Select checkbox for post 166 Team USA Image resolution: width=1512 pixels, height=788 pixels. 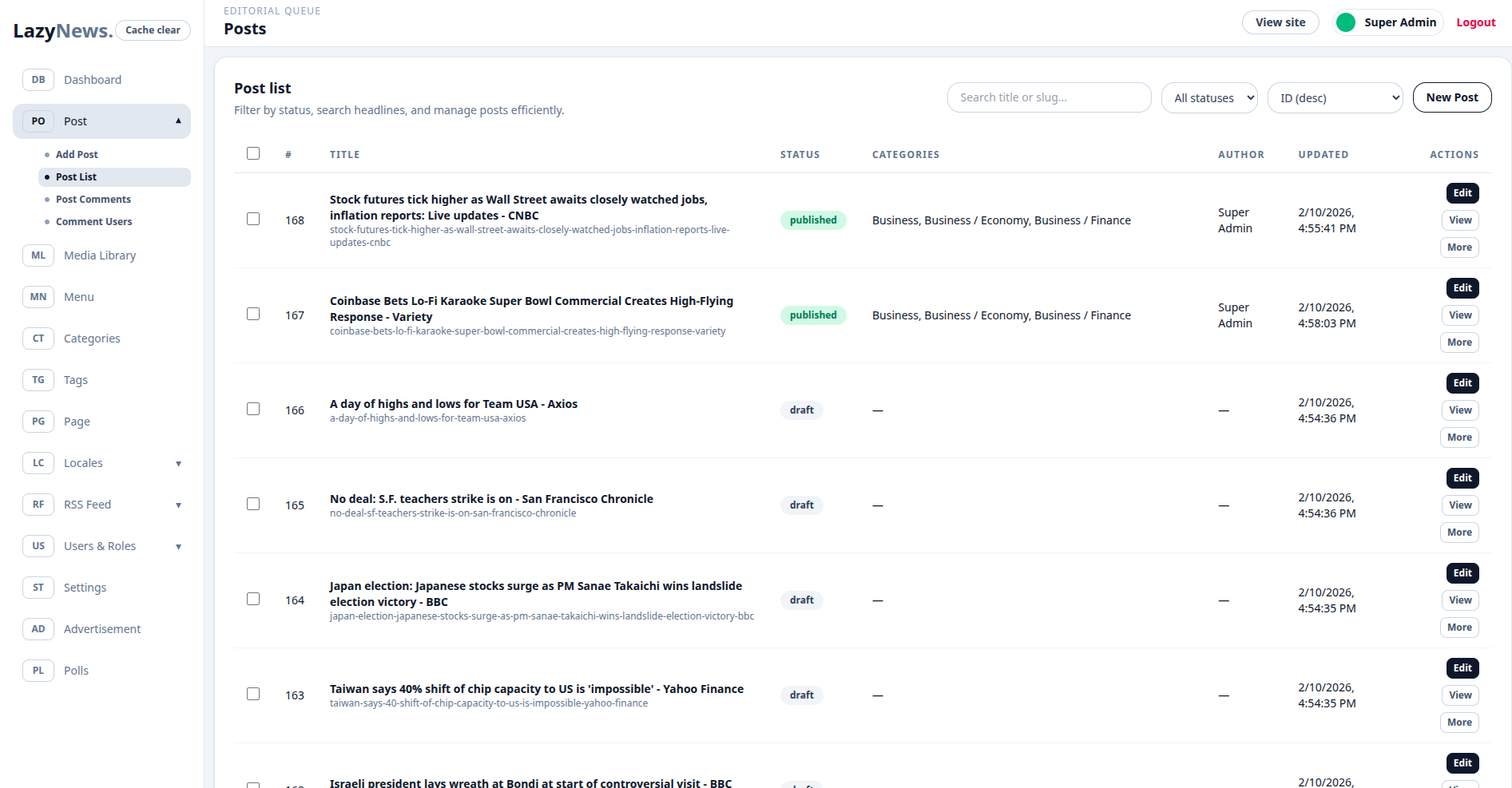(253, 409)
